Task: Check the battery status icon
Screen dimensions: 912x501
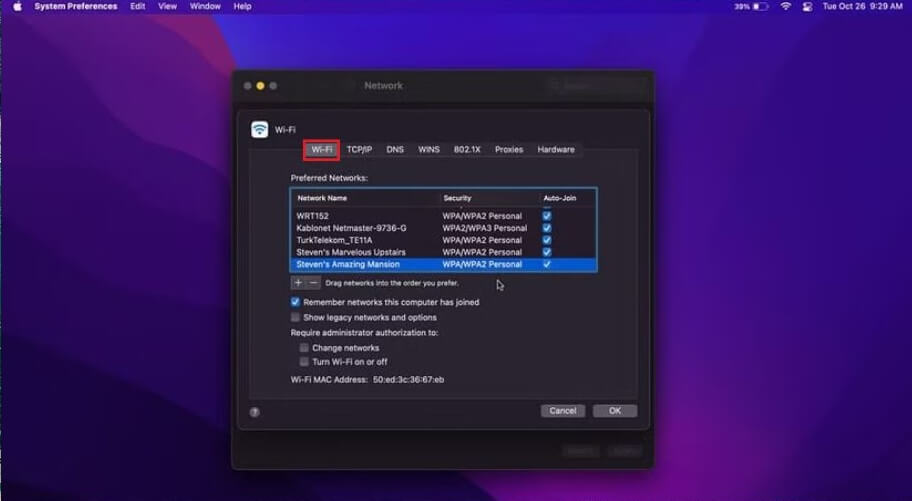Action: pos(760,6)
